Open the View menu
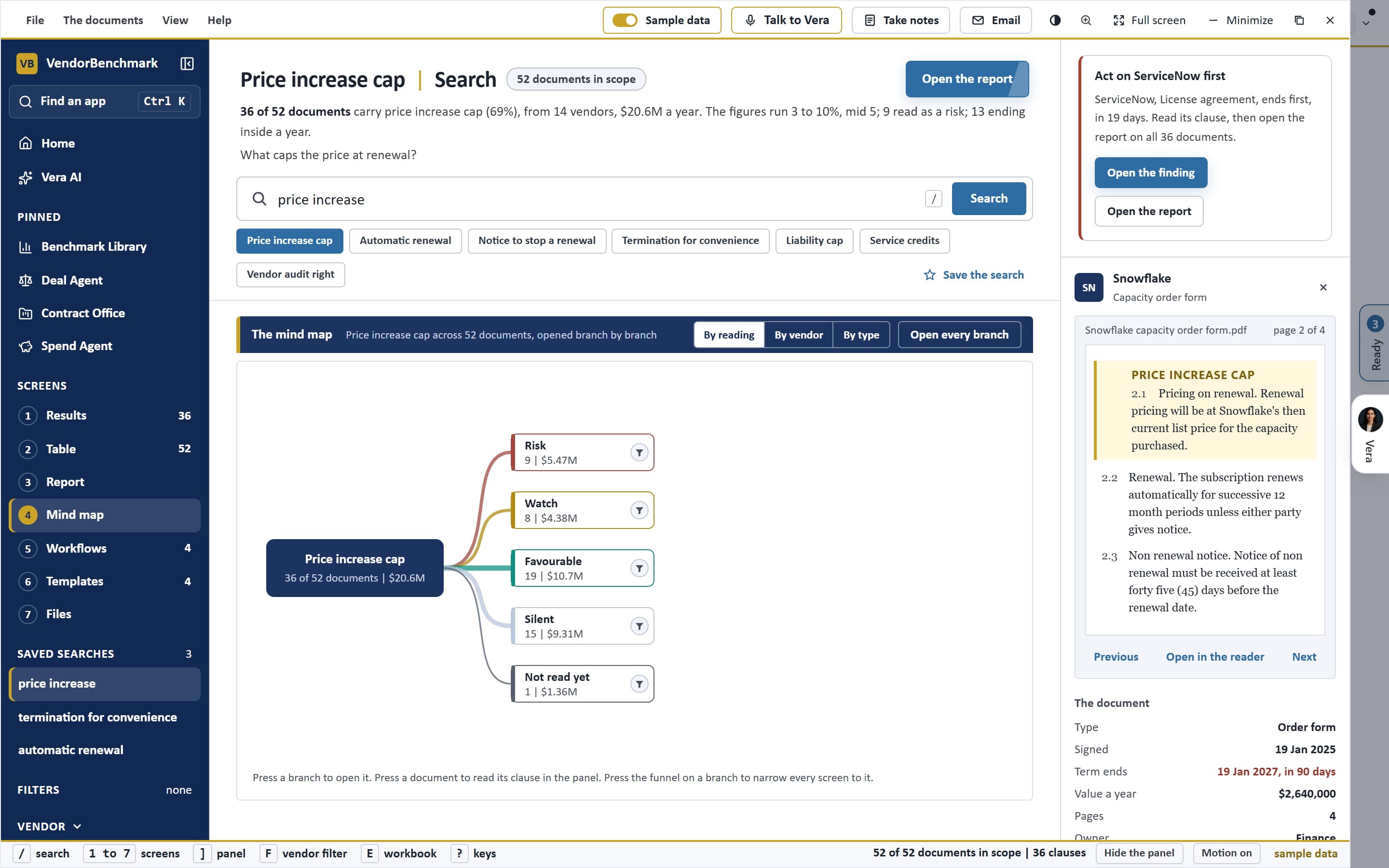Viewport: 1389px width, 868px height. [175, 20]
